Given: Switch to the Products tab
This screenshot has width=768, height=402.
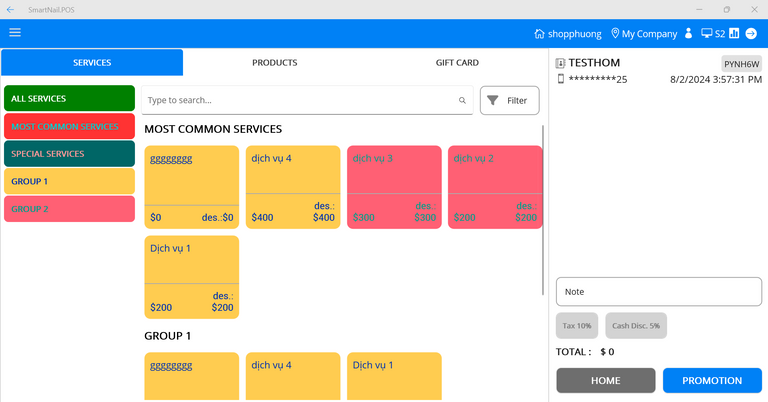Looking at the screenshot, I should coord(274,63).
